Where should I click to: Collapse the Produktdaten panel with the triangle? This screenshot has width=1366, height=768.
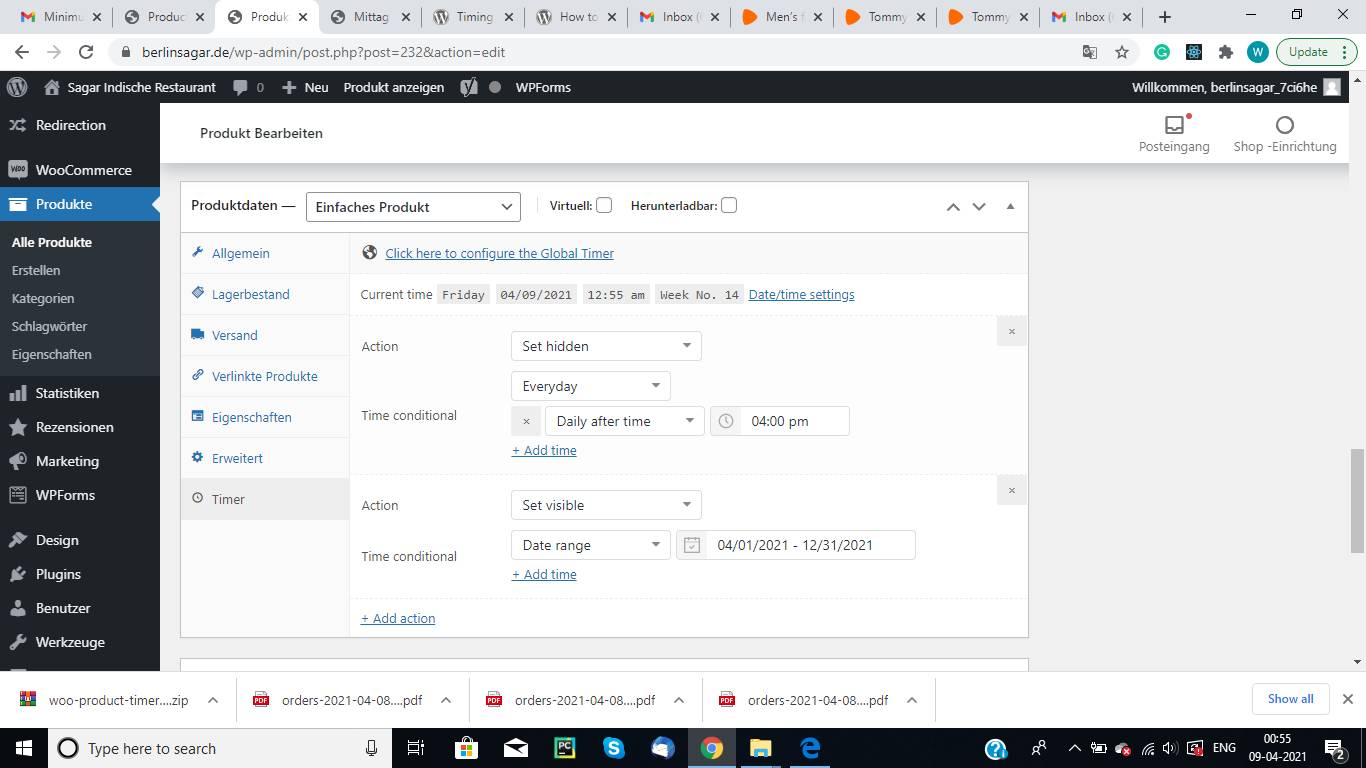1010,206
